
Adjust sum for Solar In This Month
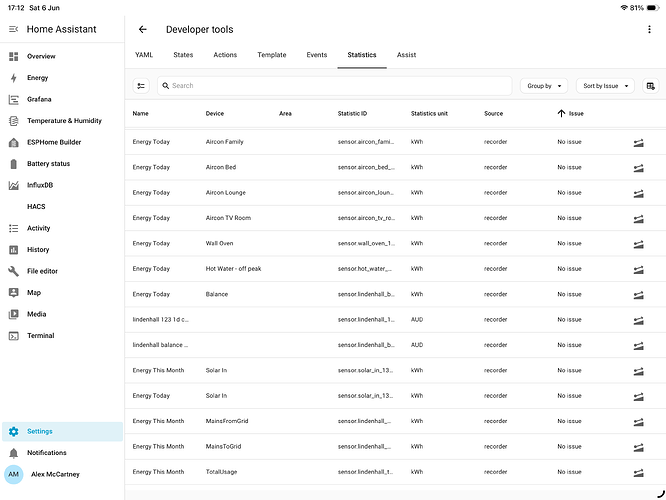(x=638, y=371)
